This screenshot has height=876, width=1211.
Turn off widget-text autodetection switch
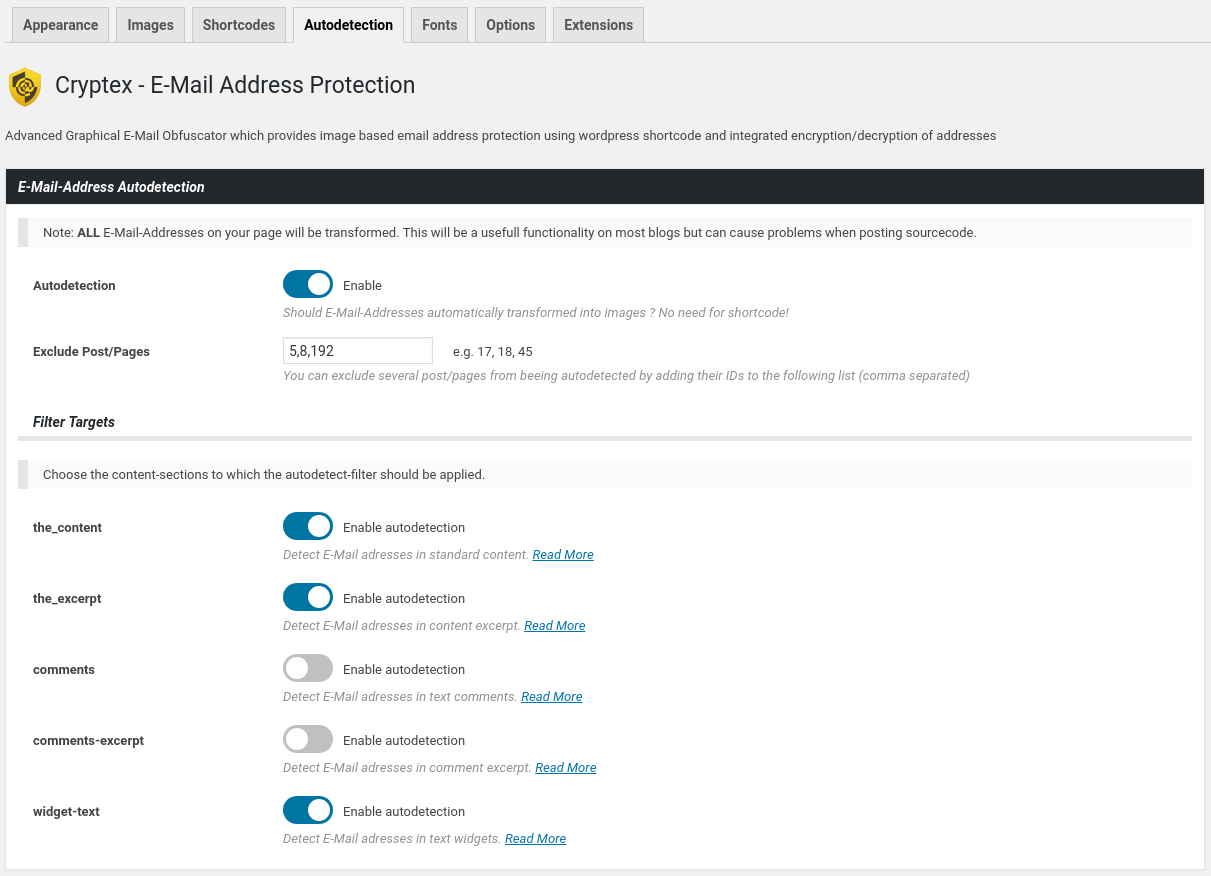(x=308, y=810)
